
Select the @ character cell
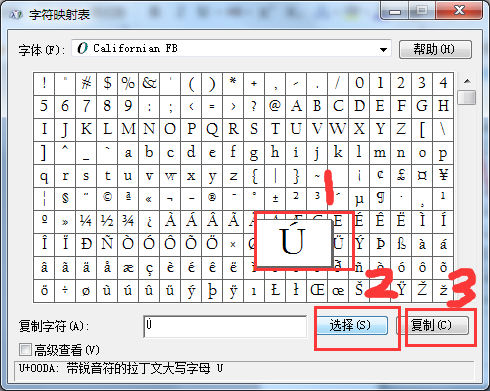tap(275, 106)
